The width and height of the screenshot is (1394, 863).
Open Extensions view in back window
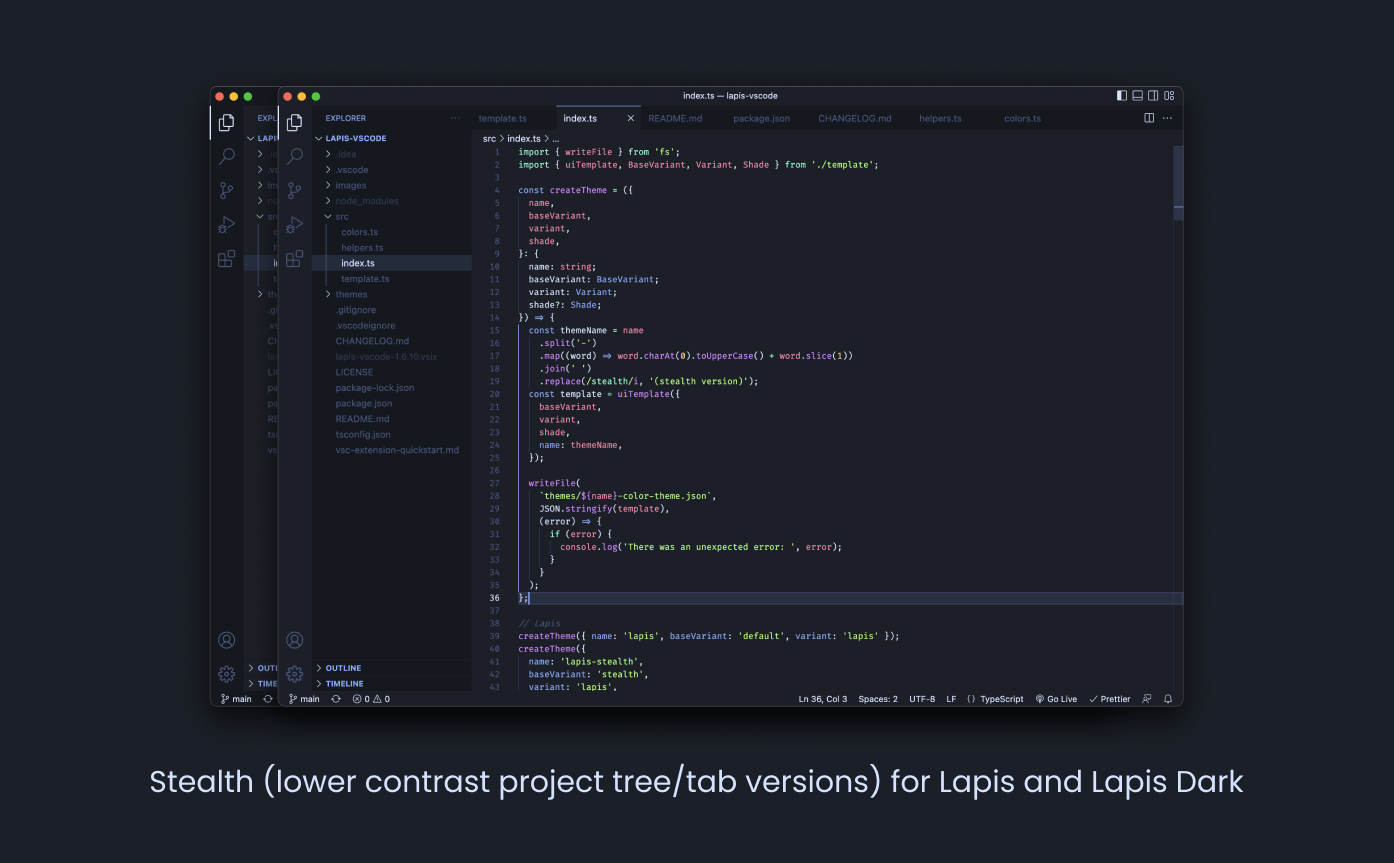(x=227, y=258)
